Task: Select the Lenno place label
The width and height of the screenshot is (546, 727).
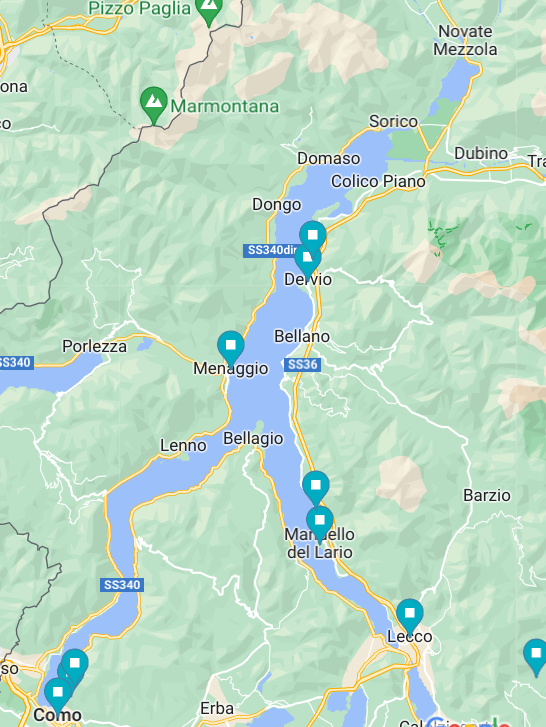Action: [x=183, y=446]
